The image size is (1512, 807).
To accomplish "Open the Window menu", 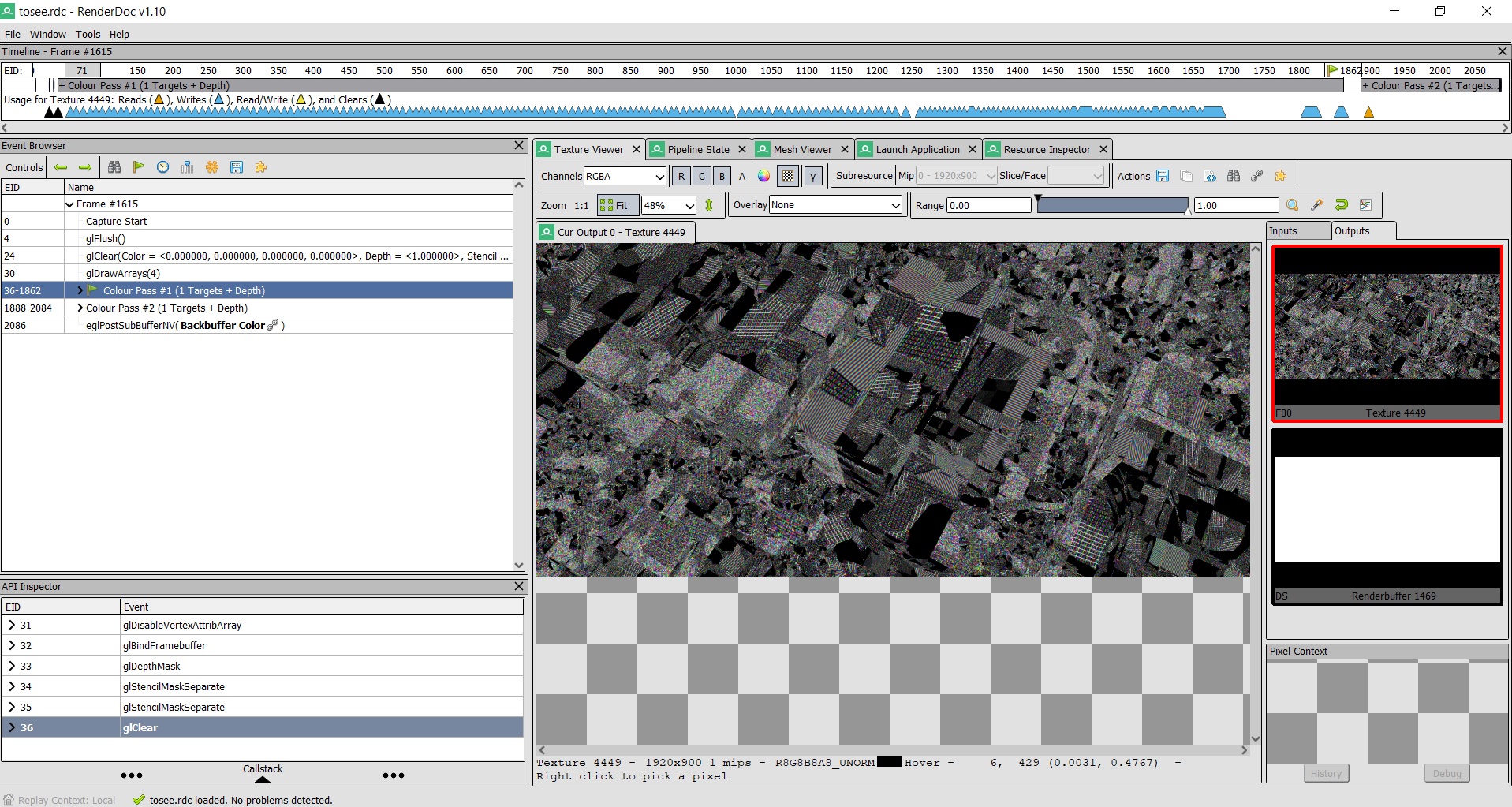I will click(x=47, y=34).
